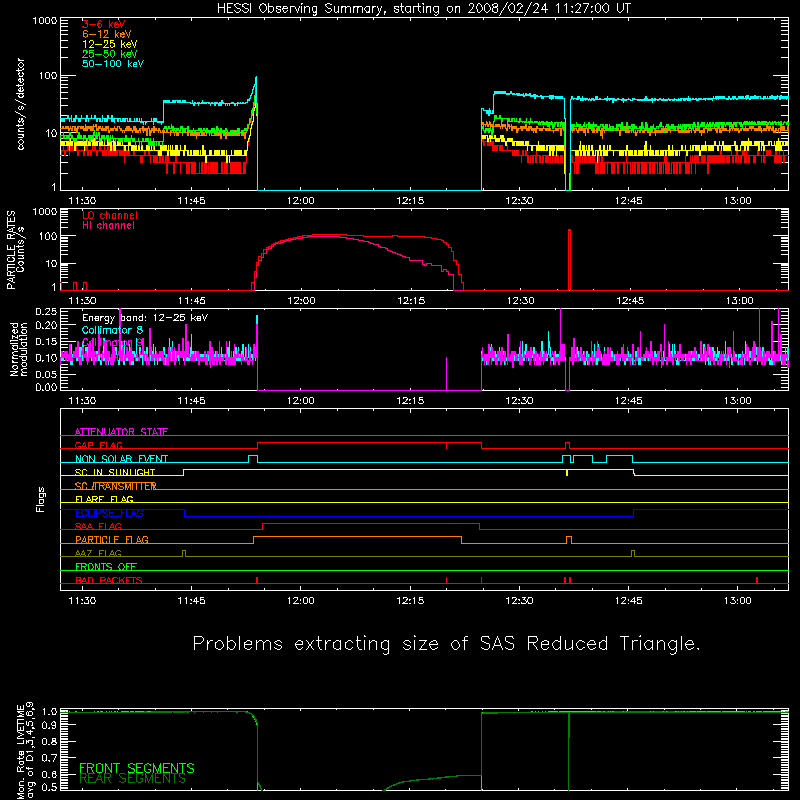Click the vertical 'Flags' axis label
800x800 pixels.
(41, 499)
